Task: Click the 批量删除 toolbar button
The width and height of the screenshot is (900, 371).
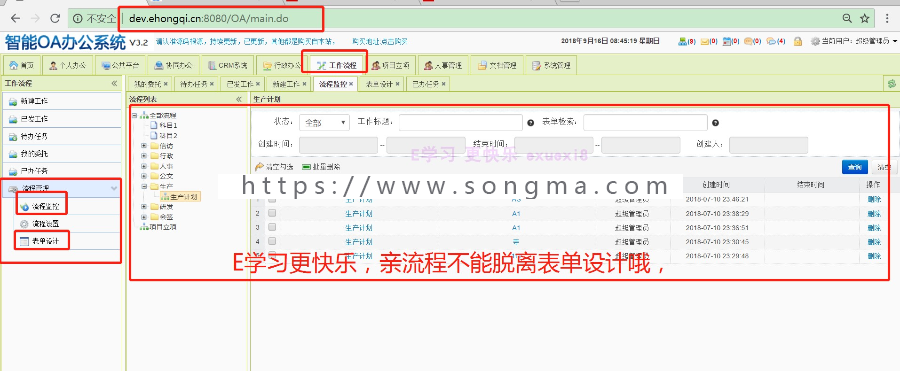Action: click(x=321, y=167)
